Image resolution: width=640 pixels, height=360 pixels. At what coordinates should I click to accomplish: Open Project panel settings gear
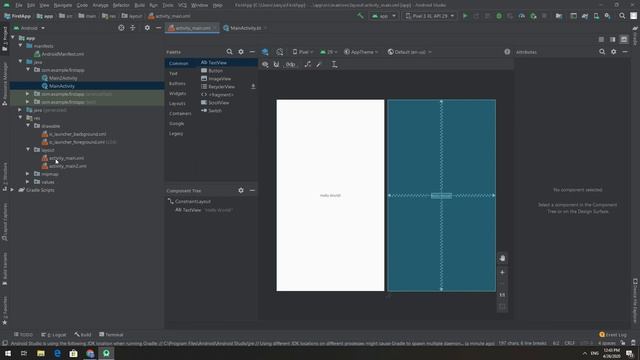pyautogui.click(x=147, y=28)
